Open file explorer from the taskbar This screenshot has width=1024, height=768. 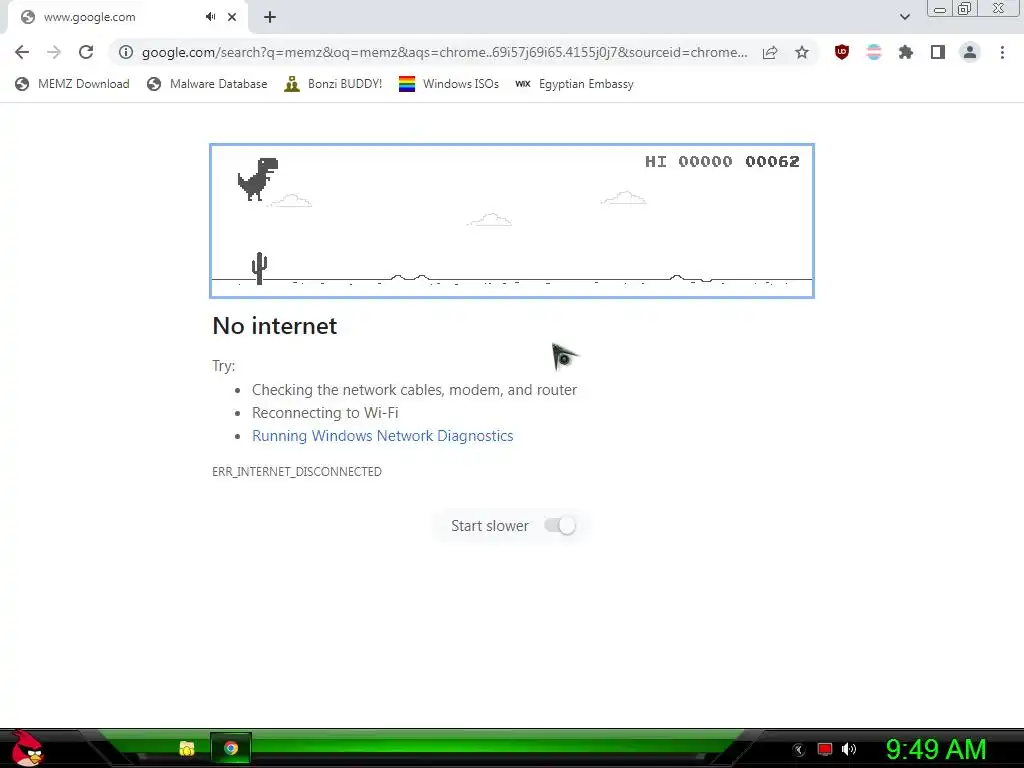click(187, 748)
